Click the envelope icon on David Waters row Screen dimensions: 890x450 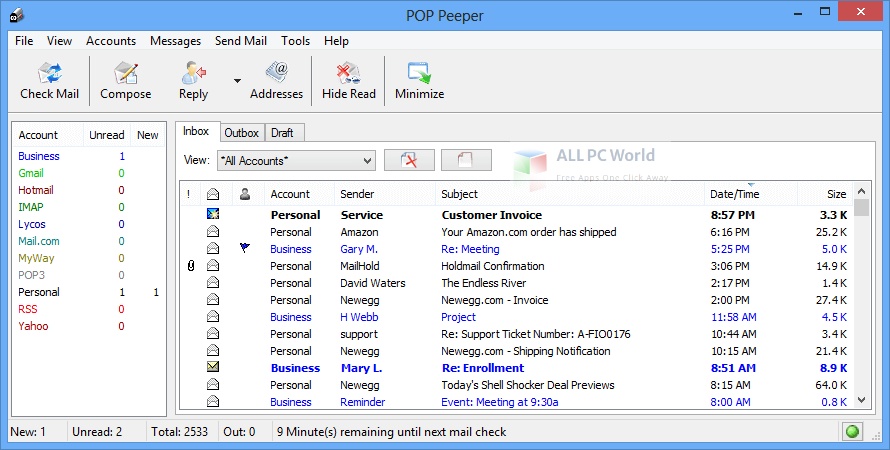click(x=213, y=283)
